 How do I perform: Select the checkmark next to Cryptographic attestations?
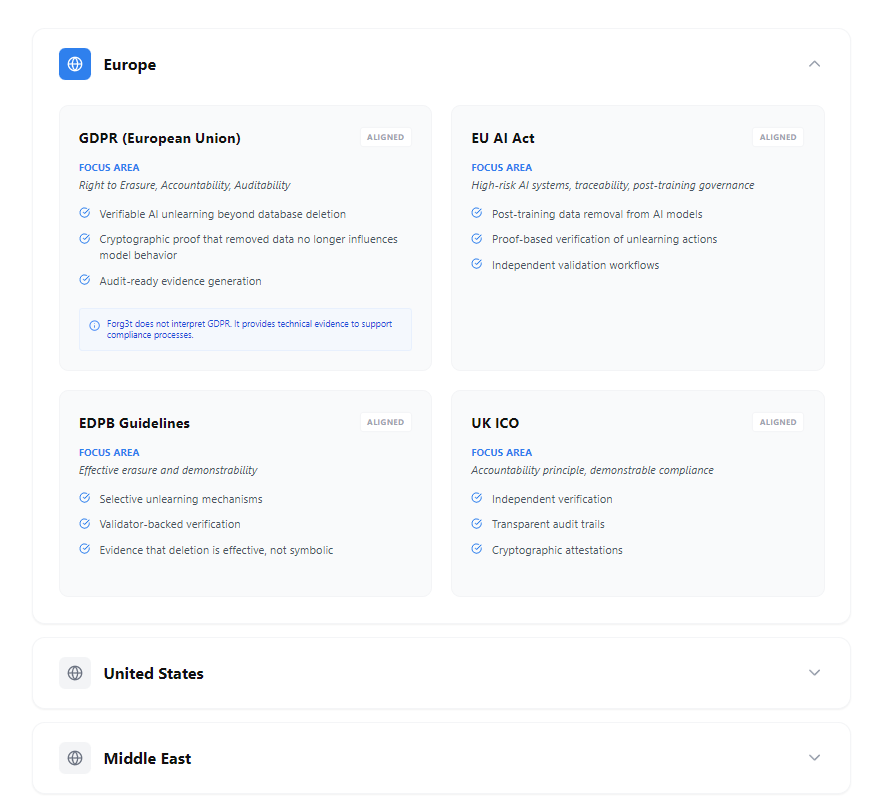pyautogui.click(x=476, y=549)
